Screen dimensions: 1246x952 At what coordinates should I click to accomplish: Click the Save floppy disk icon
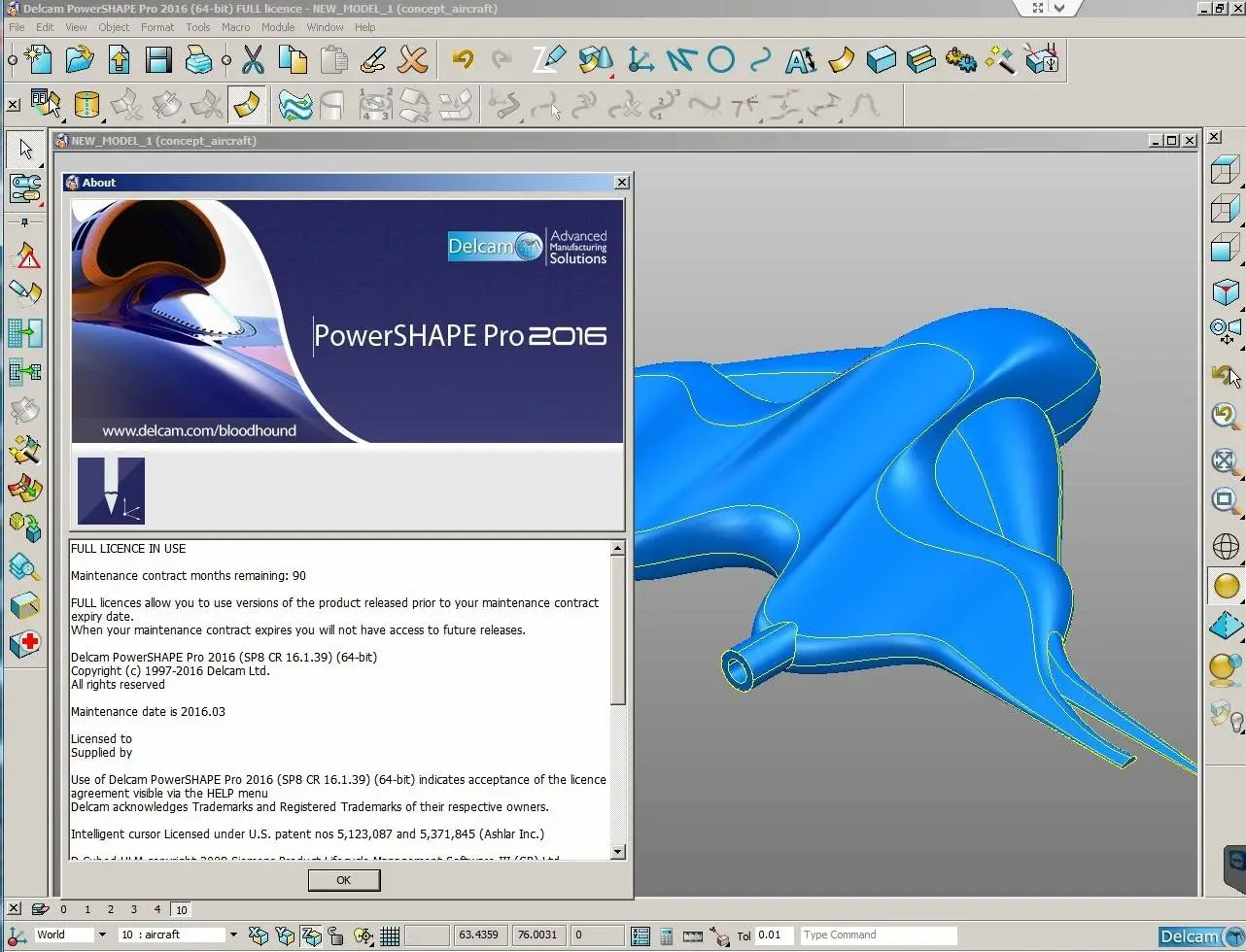point(158,60)
